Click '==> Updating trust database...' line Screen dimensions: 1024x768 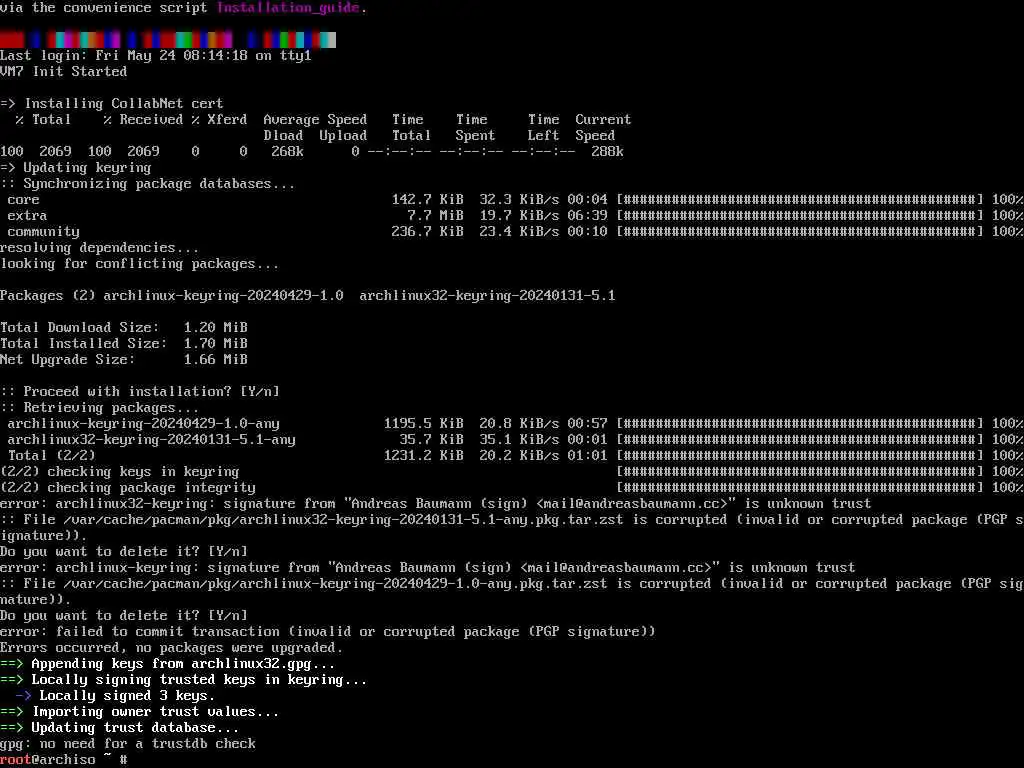120,728
